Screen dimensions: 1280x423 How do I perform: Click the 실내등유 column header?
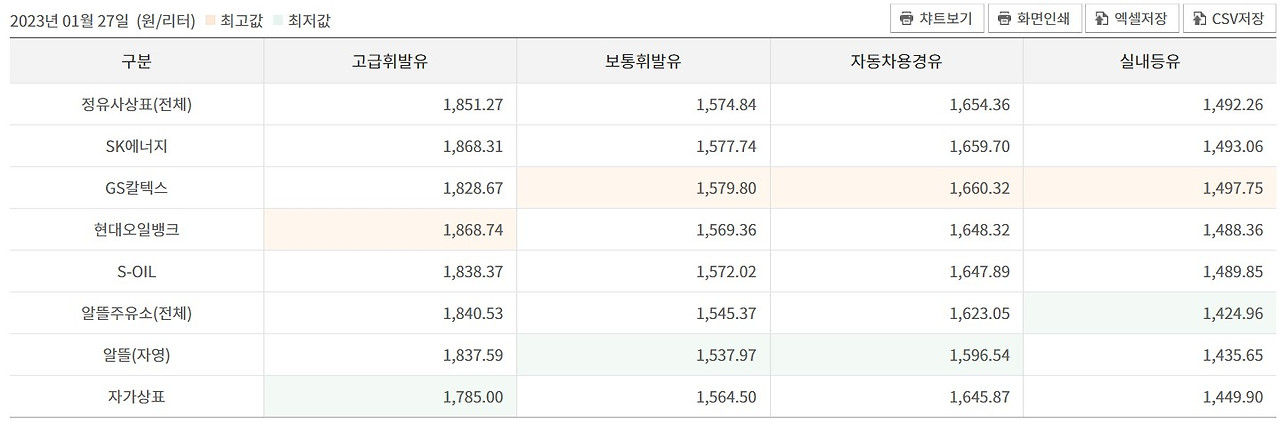pos(1150,62)
